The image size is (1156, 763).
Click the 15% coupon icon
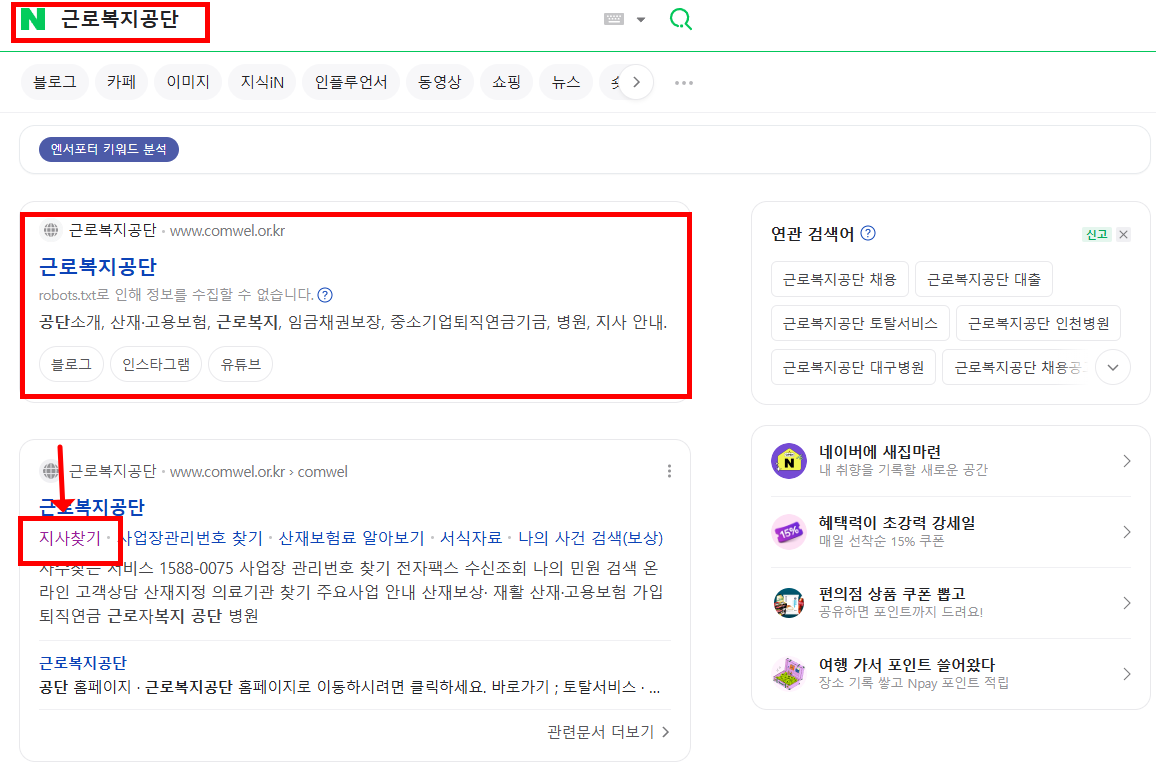tap(789, 532)
